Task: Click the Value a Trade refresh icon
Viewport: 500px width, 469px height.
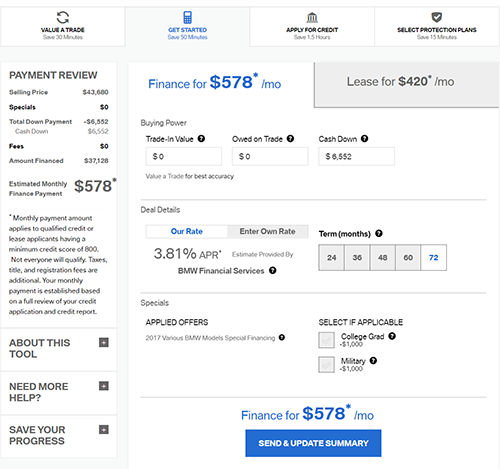Action: pos(63,17)
